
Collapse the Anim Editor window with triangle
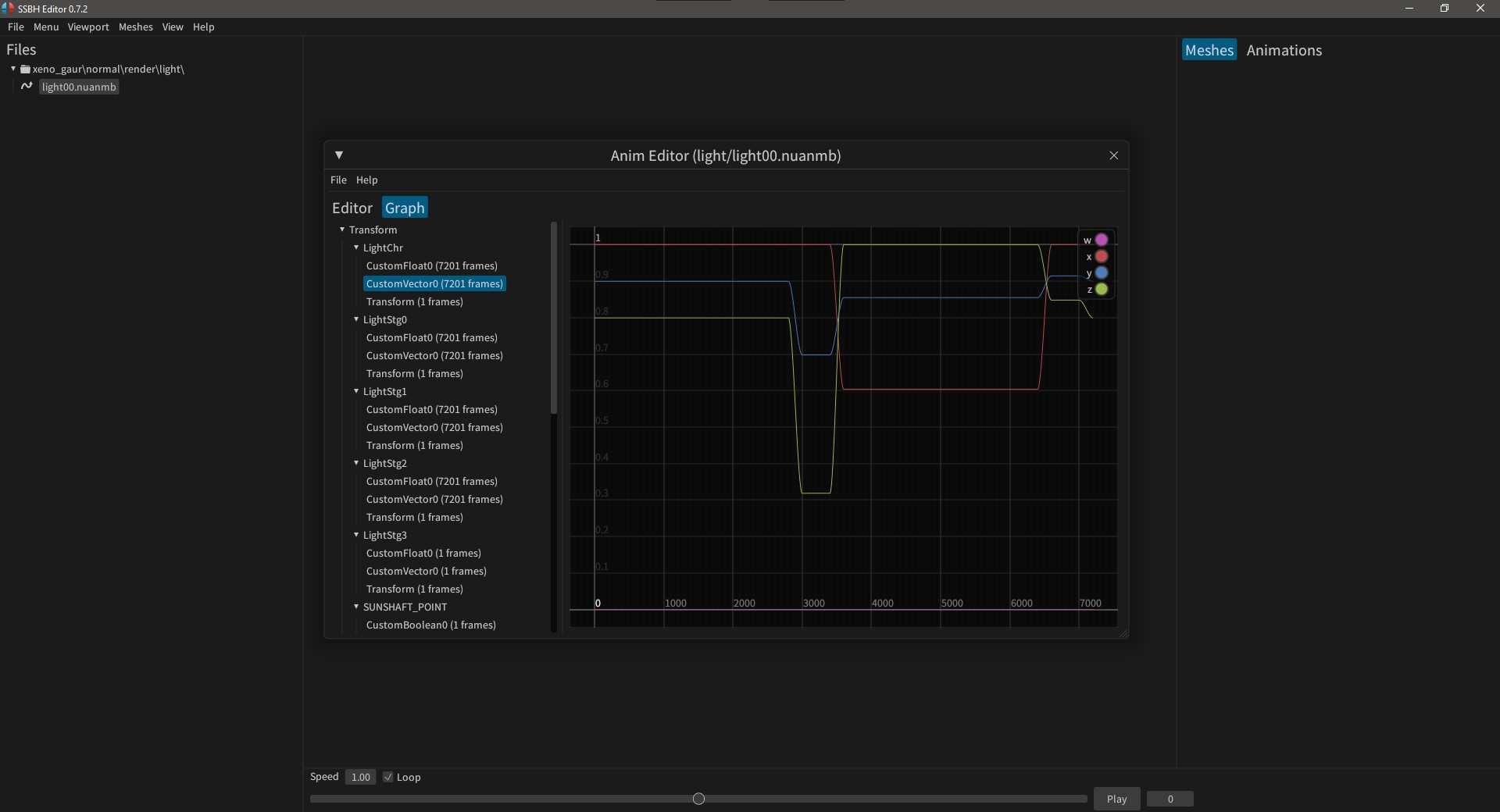point(339,155)
